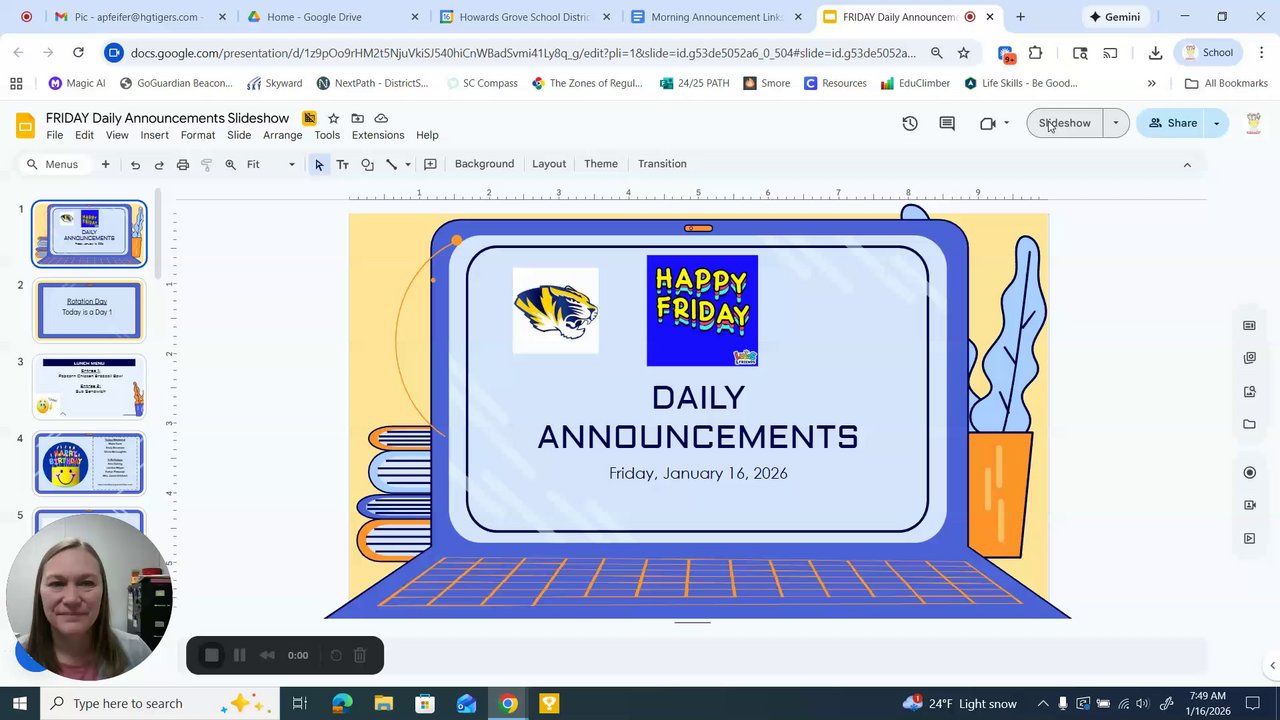
Task: Open the Gemini button in Chrome
Action: tap(1114, 17)
